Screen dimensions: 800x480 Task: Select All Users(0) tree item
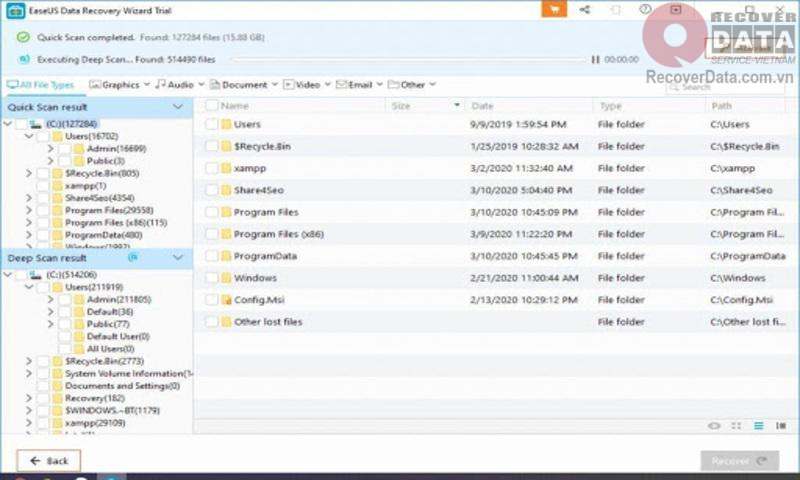110,349
